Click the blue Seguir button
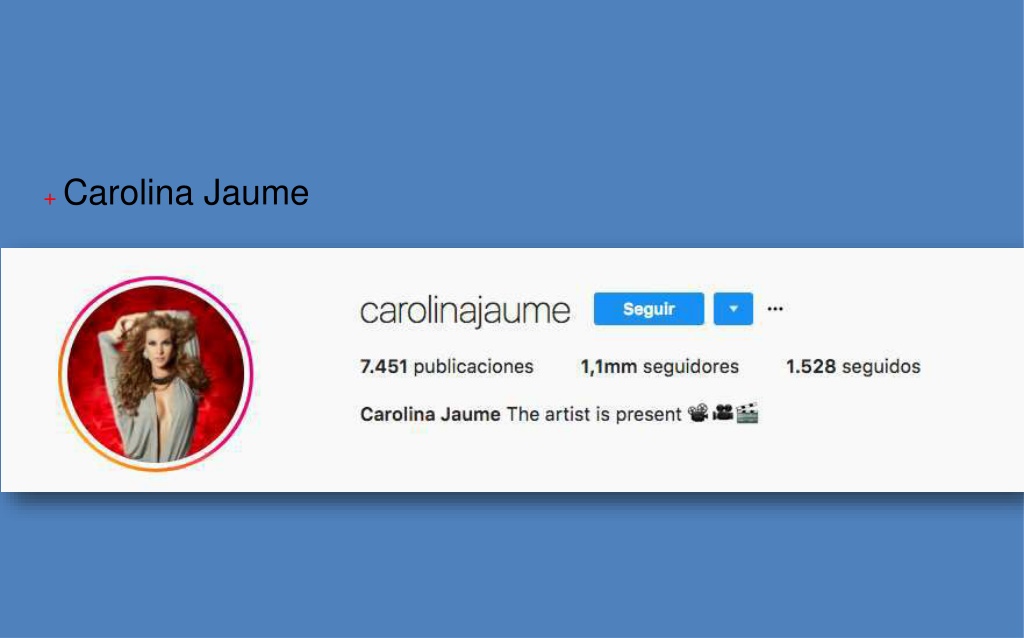The width and height of the screenshot is (1024, 638). click(x=648, y=309)
